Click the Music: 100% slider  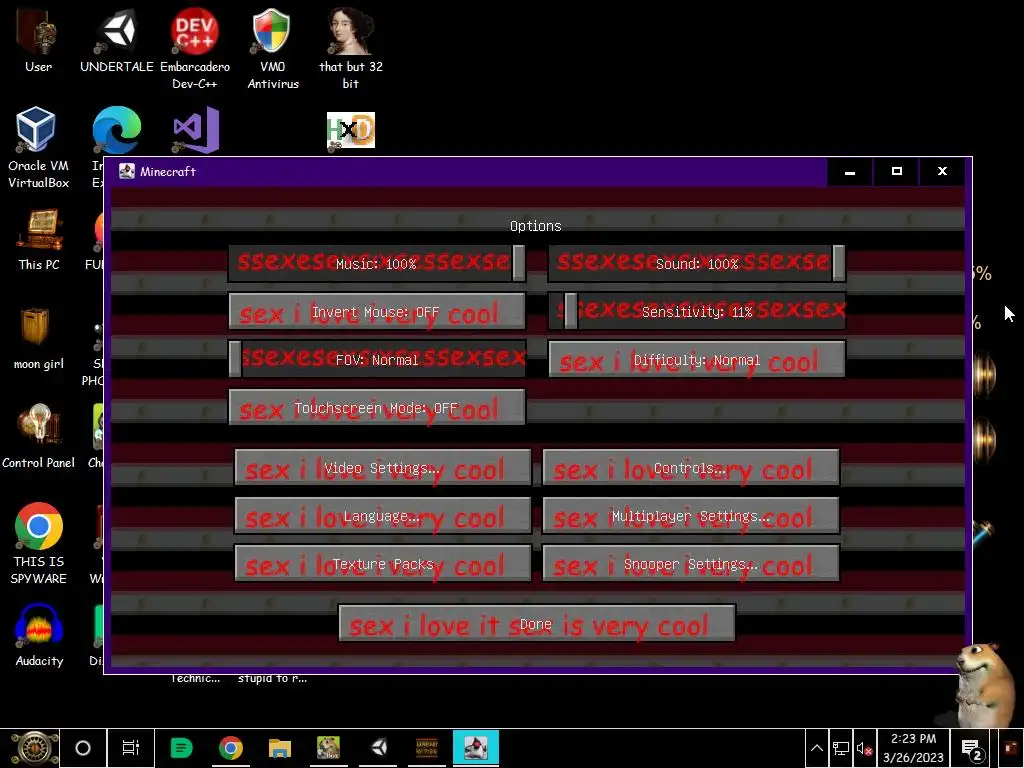(x=377, y=263)
